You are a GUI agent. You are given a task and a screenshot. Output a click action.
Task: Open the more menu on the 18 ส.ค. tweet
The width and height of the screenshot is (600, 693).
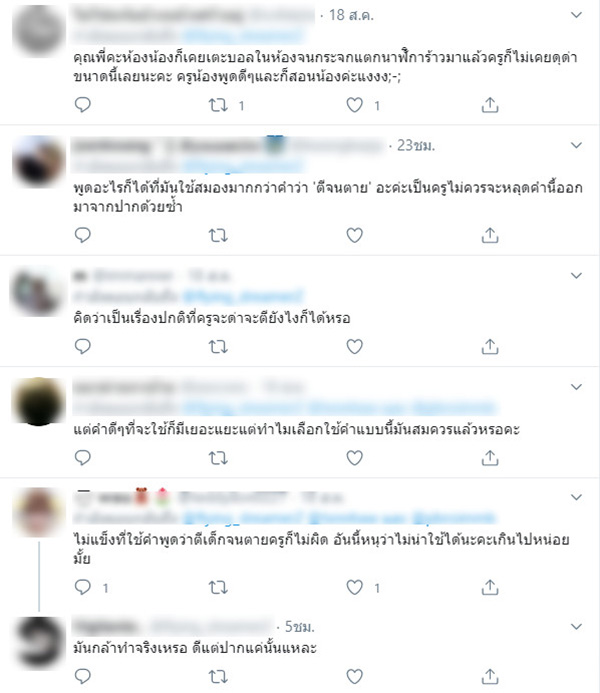coord(576,15)
